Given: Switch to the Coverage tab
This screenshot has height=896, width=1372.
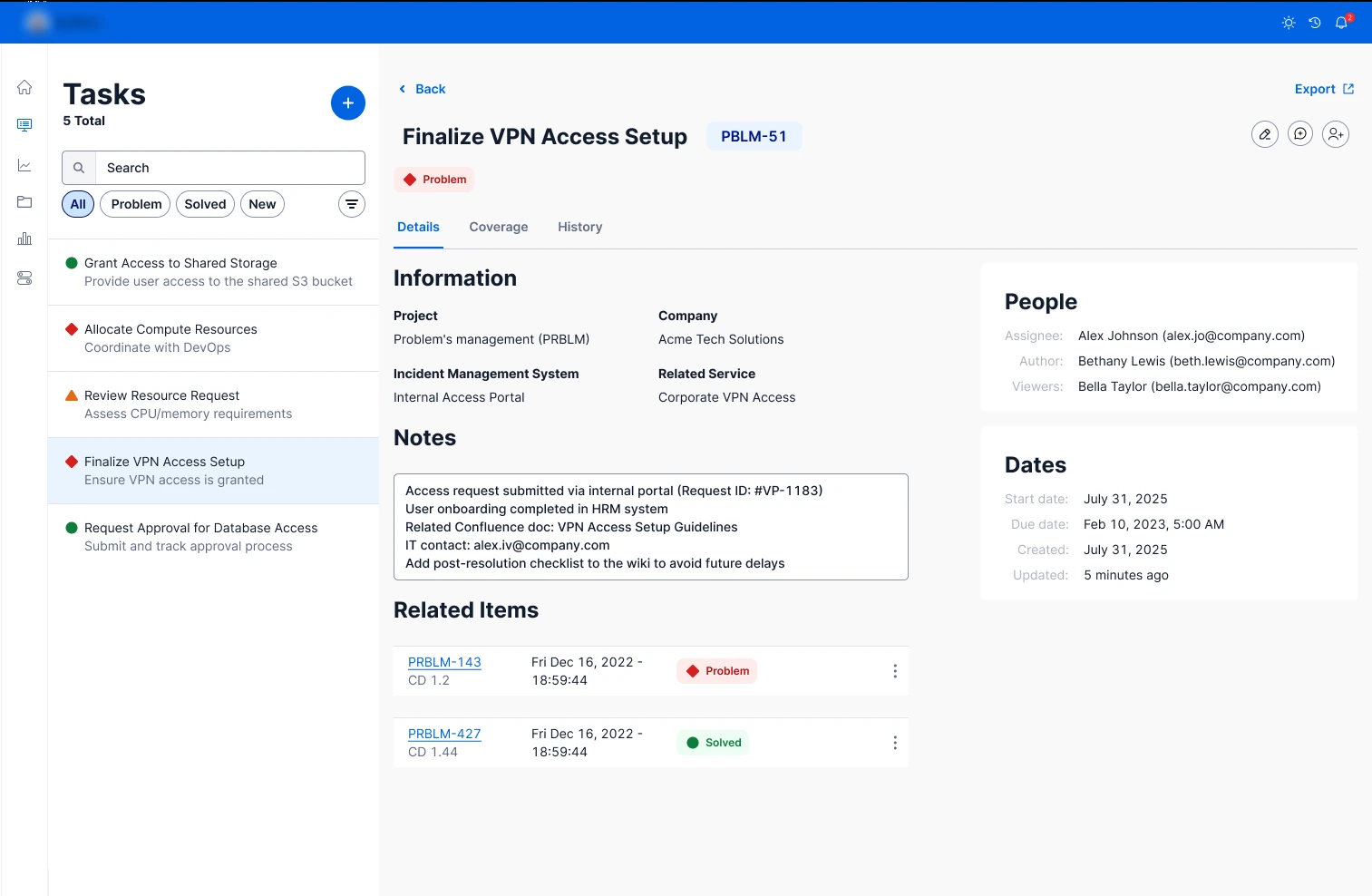Looking at the screenshot, I should [499, 227].
